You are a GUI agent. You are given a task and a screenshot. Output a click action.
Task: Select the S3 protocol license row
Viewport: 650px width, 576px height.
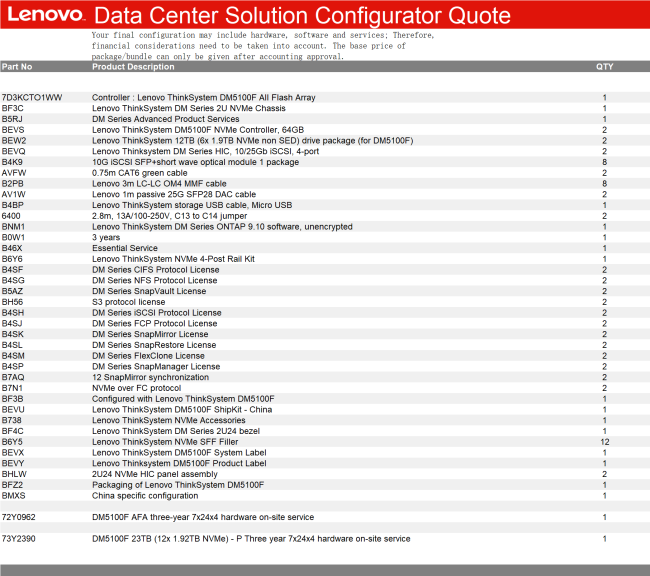[129, 302]
